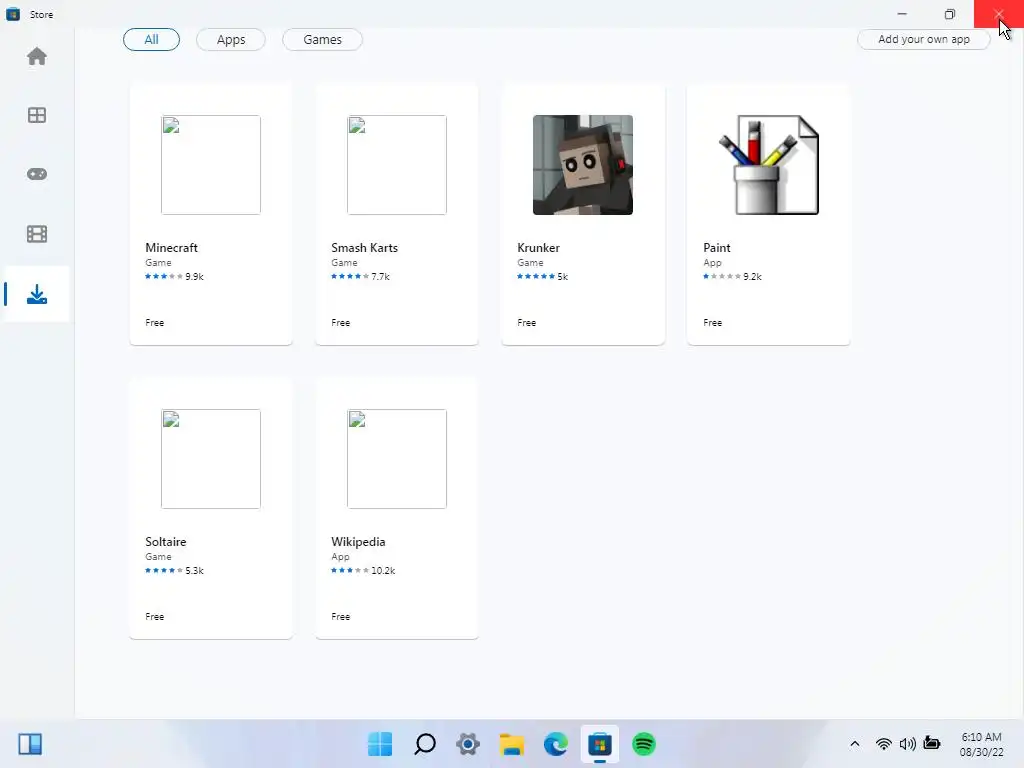Click the Free price on Krunker card
1024x768 pixels.
click(x=526, y=323)
